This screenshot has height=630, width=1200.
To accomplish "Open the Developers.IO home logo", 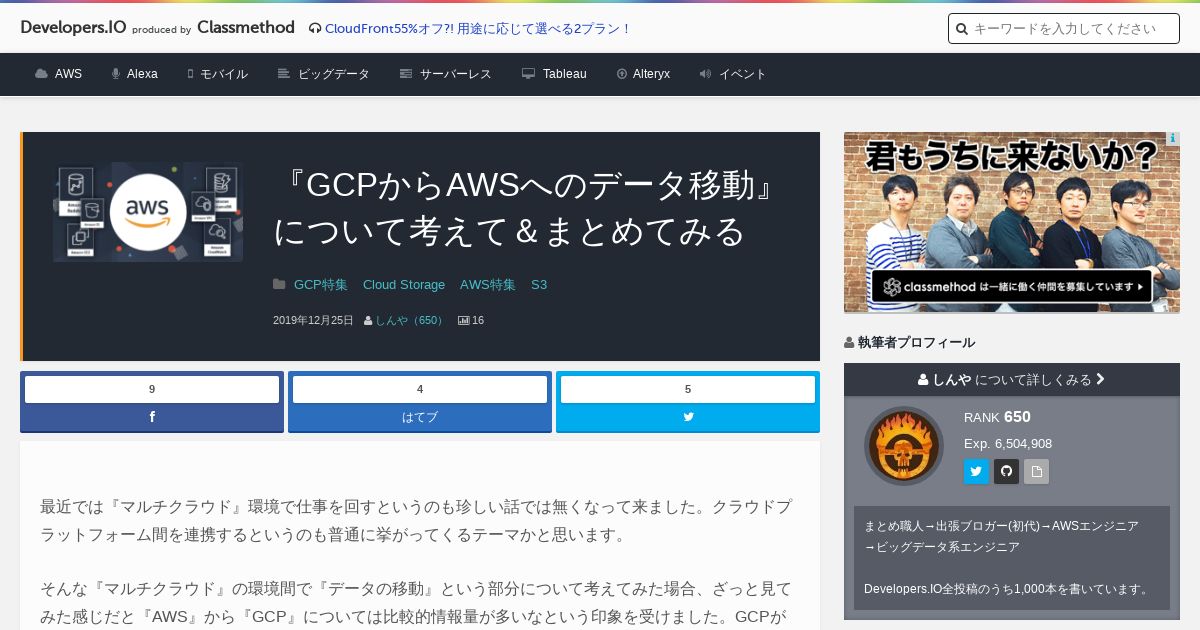I will 73,27.
